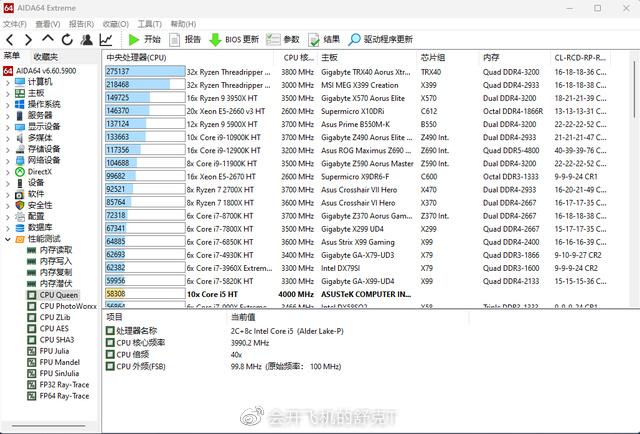Open 结果 results from the toolbar
Image resolution: width=640 pixels, height=434 pixels.
coord(324,39)
